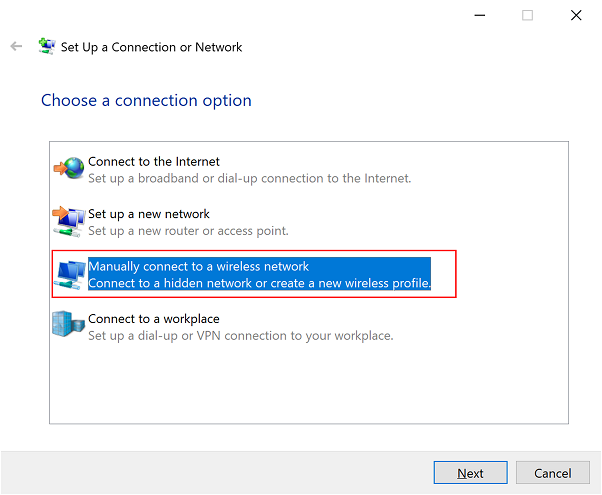Screen dimensions: 602x495
Task: Pick "Manually connect to a wireless network" title
Action: click(x=199, y=266)
